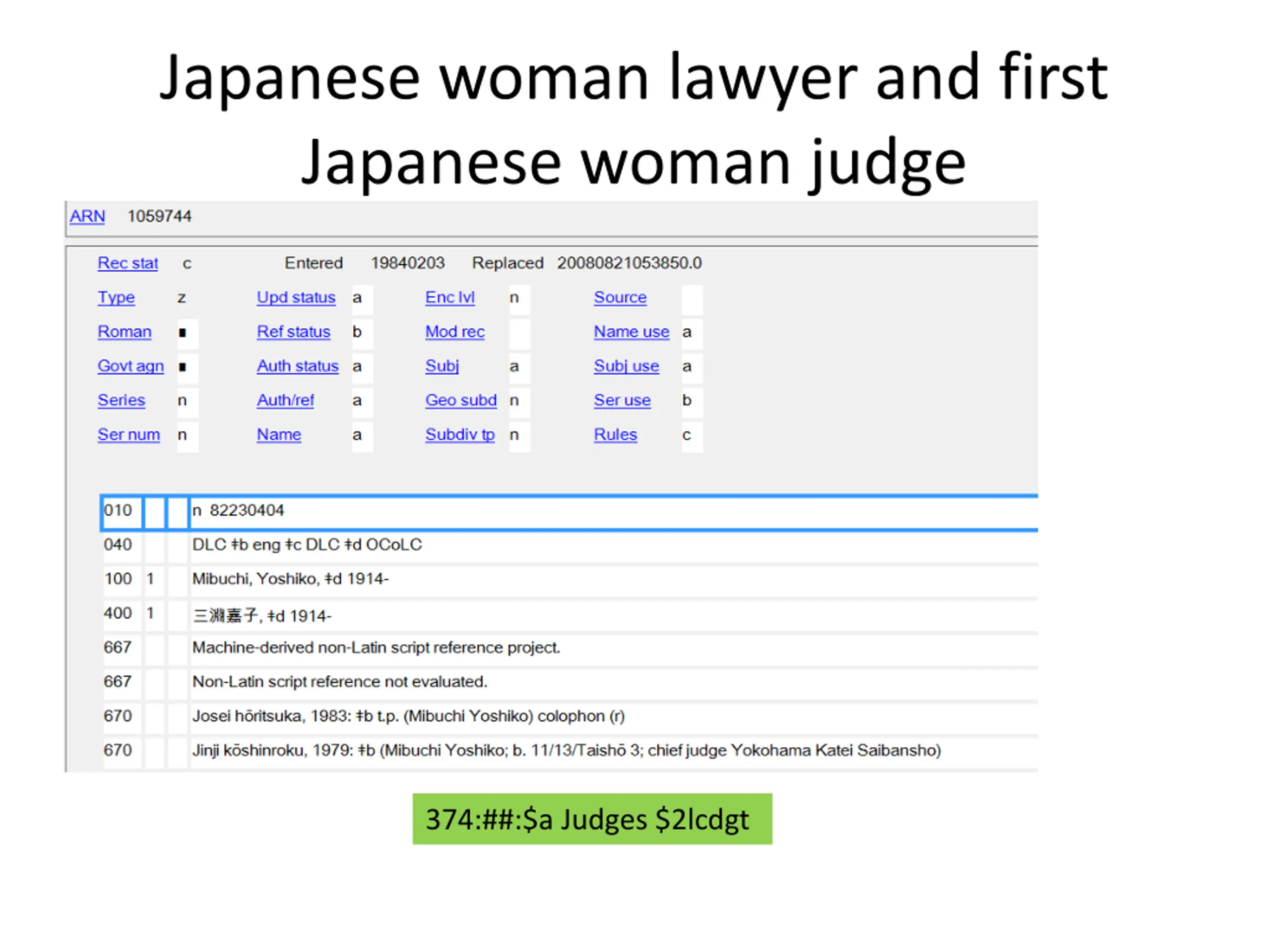Click the Govt agn value field
Screen dimensions: 1270x952
(x=188, y=368)
